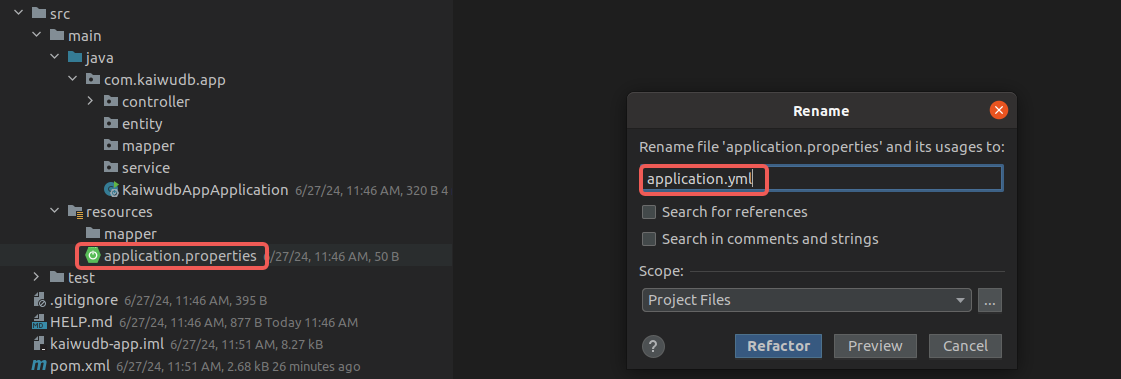This screenshot has height=379, width=1121.
Task: Click the Preview button
Action: (875, 346)
